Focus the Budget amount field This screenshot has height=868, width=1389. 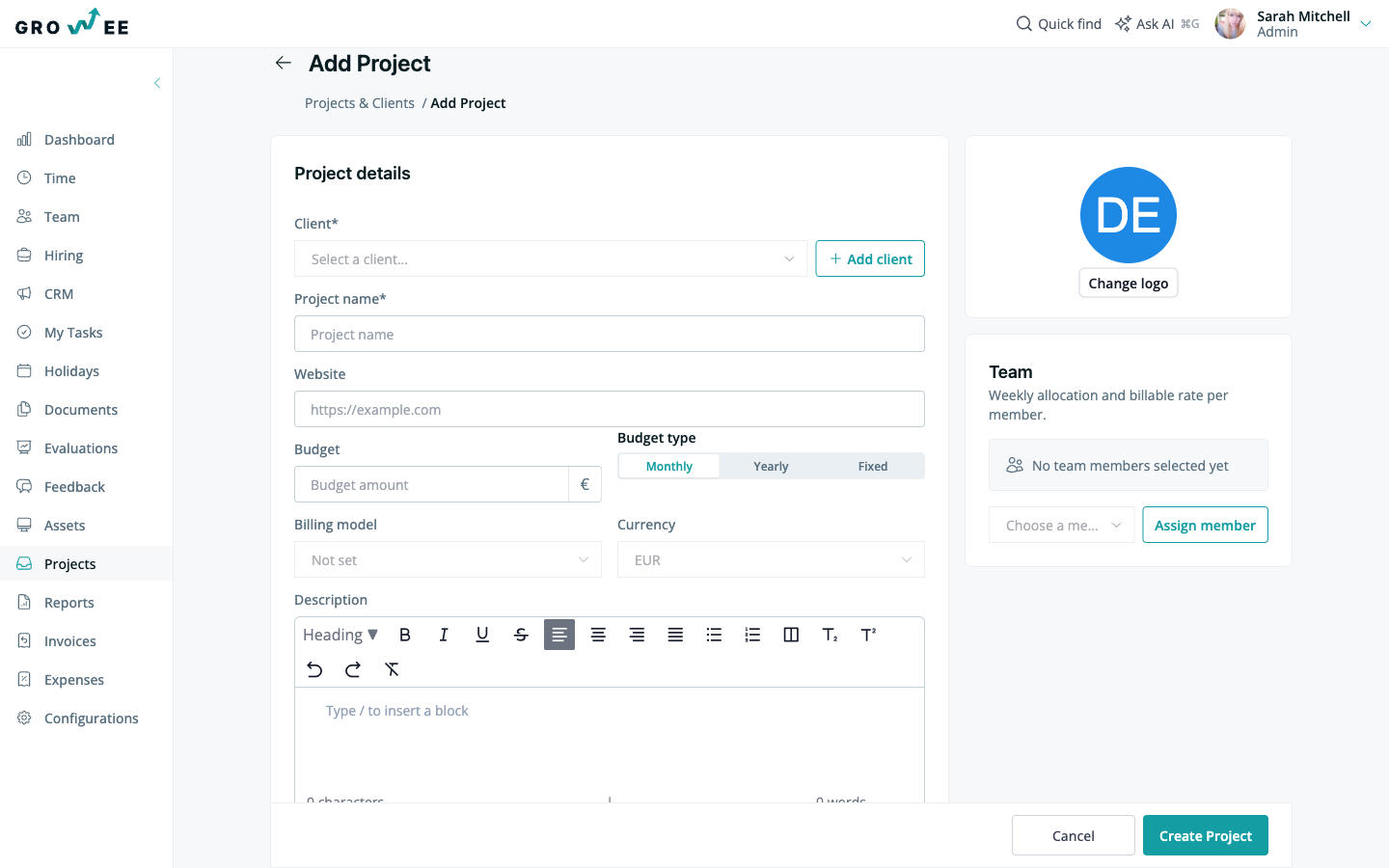(431, 484)
